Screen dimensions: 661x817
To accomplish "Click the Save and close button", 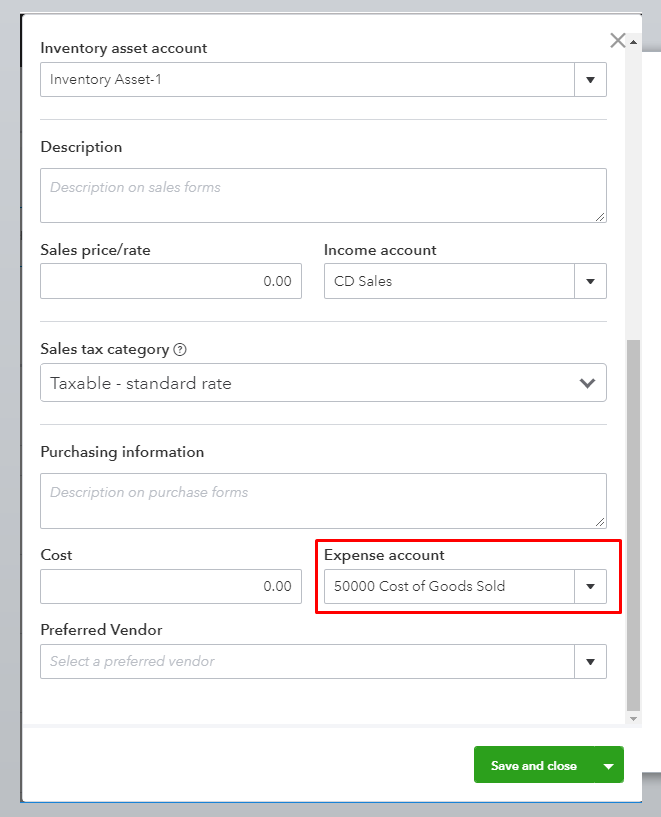I will [x=533, y=765].
